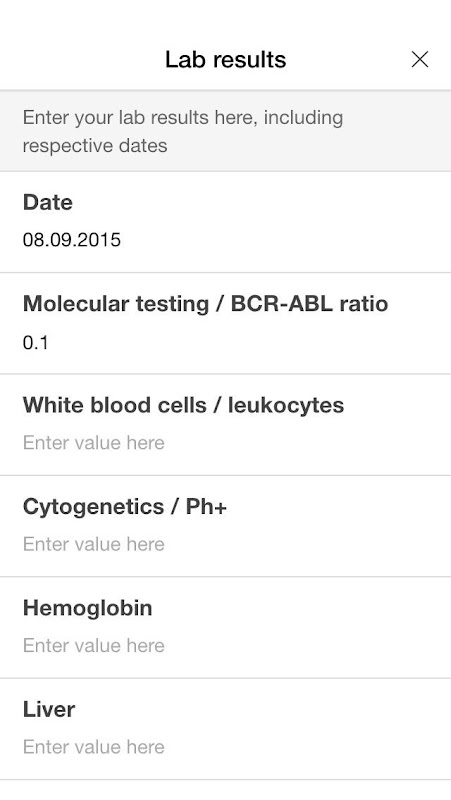
Task: Tap the "respective dates" text in banner
Action: pos(95,146)
